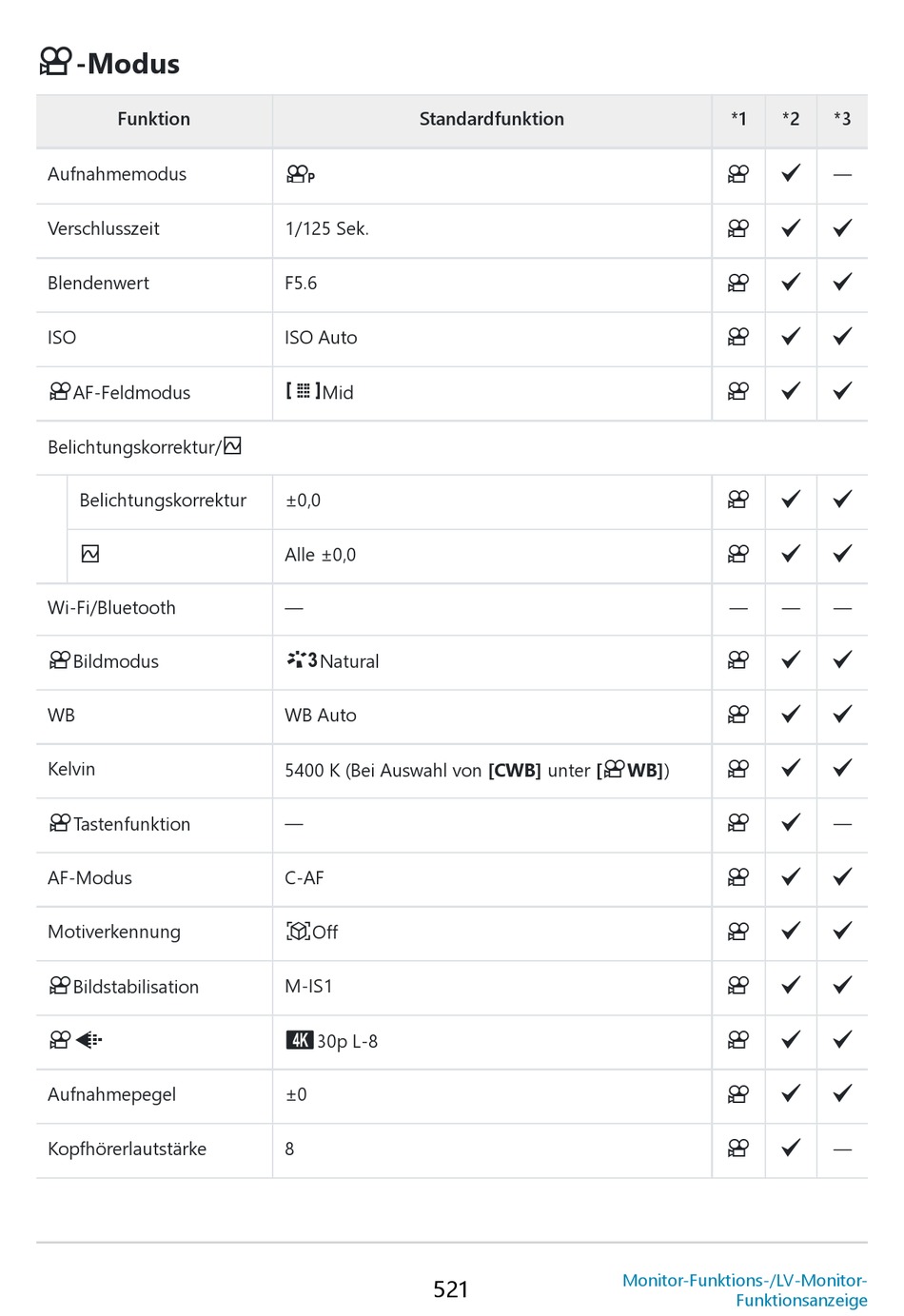This screenshot has height=1316, width=904.
Task: Click the *3 checkmark in Blendenwert row
Action: pos(842,283)
